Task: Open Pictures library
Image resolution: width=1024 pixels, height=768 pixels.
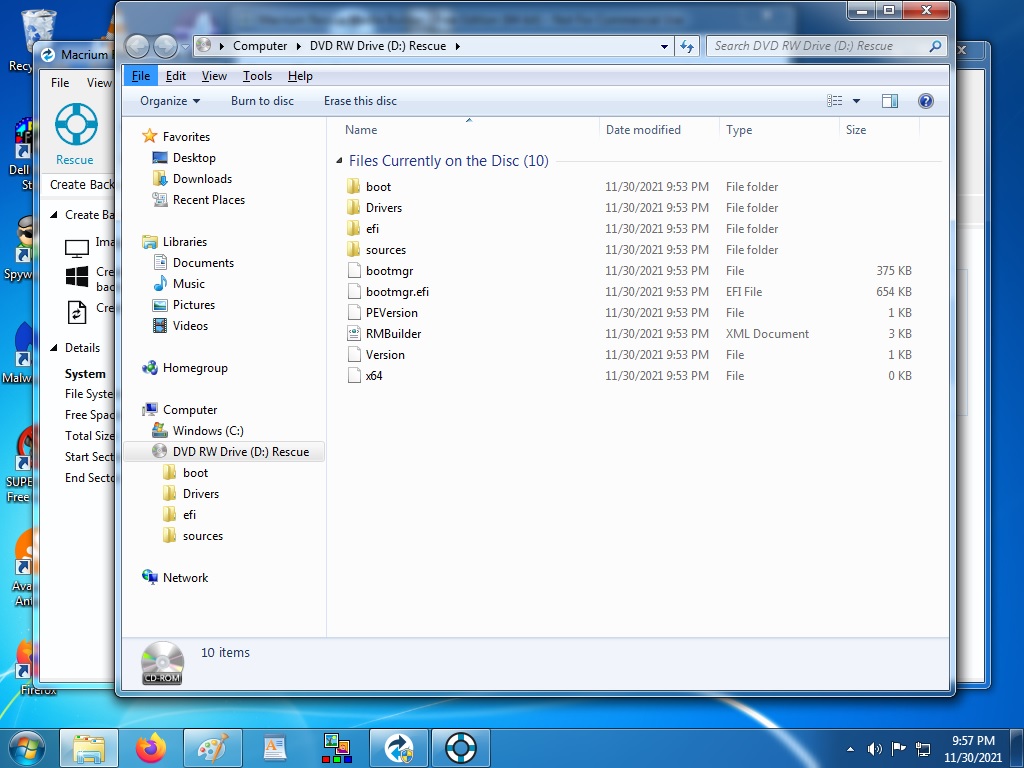Action: [193, 304]
